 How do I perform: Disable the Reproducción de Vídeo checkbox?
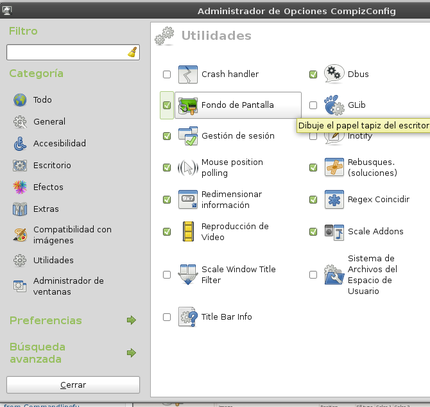167,232
